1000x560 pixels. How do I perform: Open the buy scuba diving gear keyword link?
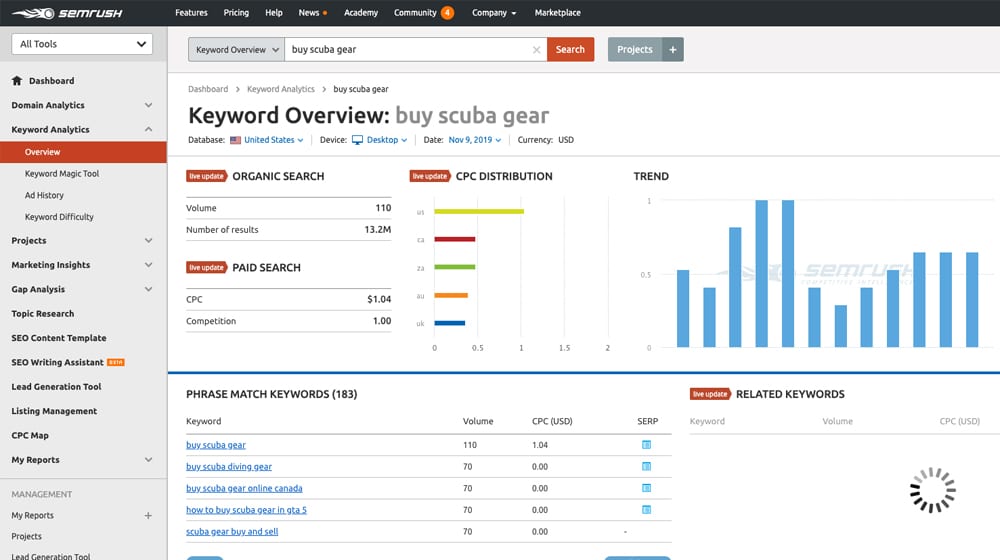click(x=229, y=466)
